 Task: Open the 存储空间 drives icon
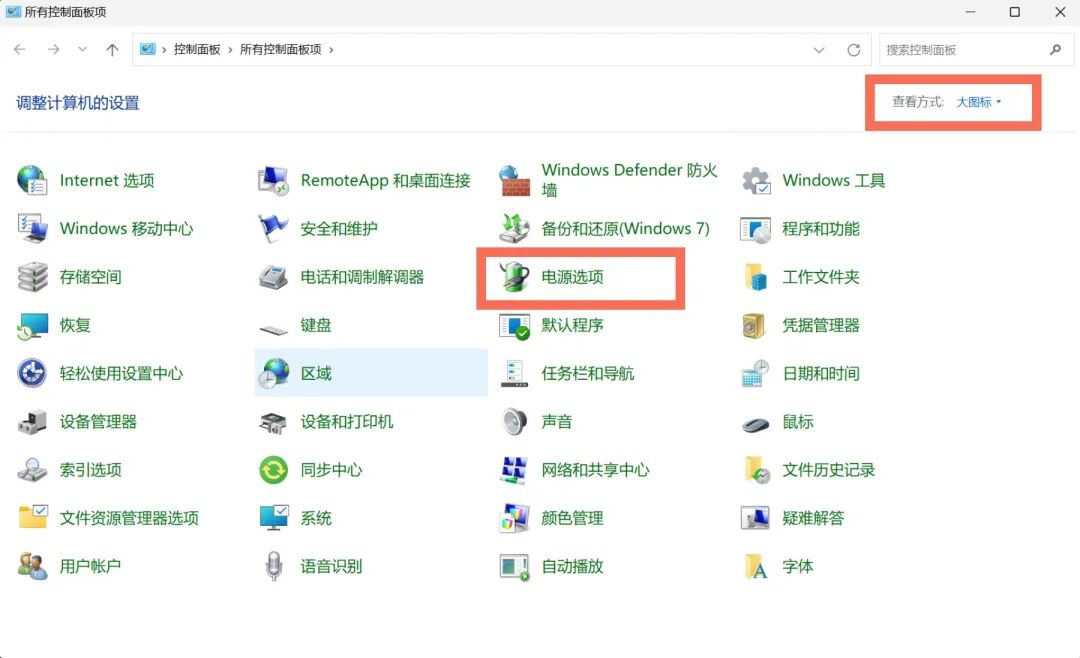click(x=32, y=277)
